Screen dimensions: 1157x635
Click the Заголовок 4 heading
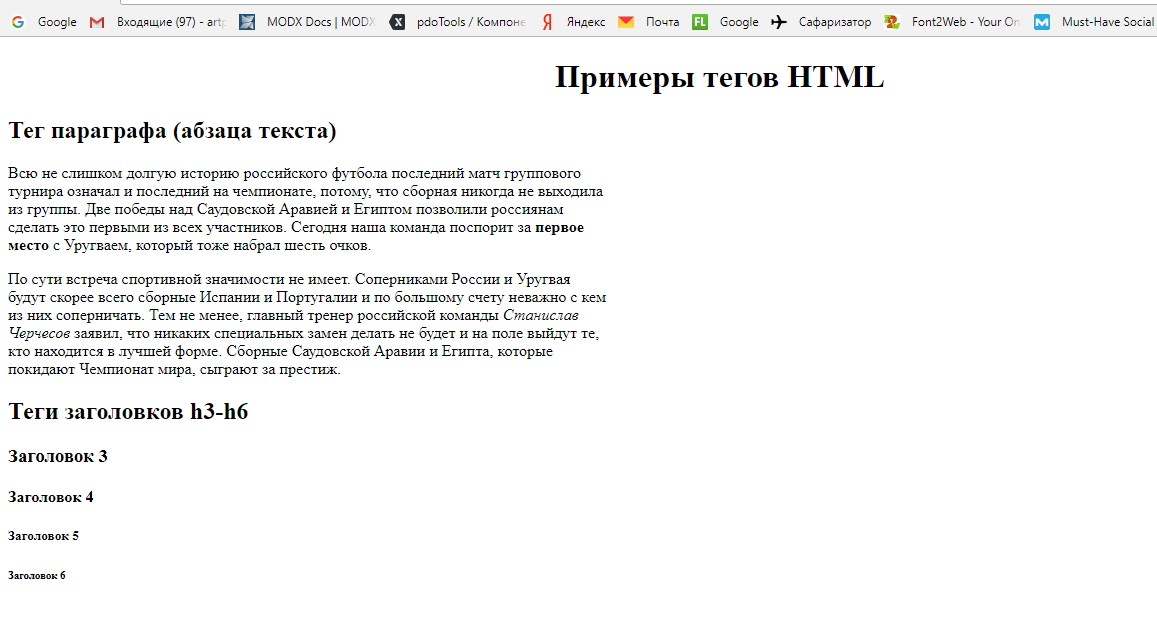51,497
